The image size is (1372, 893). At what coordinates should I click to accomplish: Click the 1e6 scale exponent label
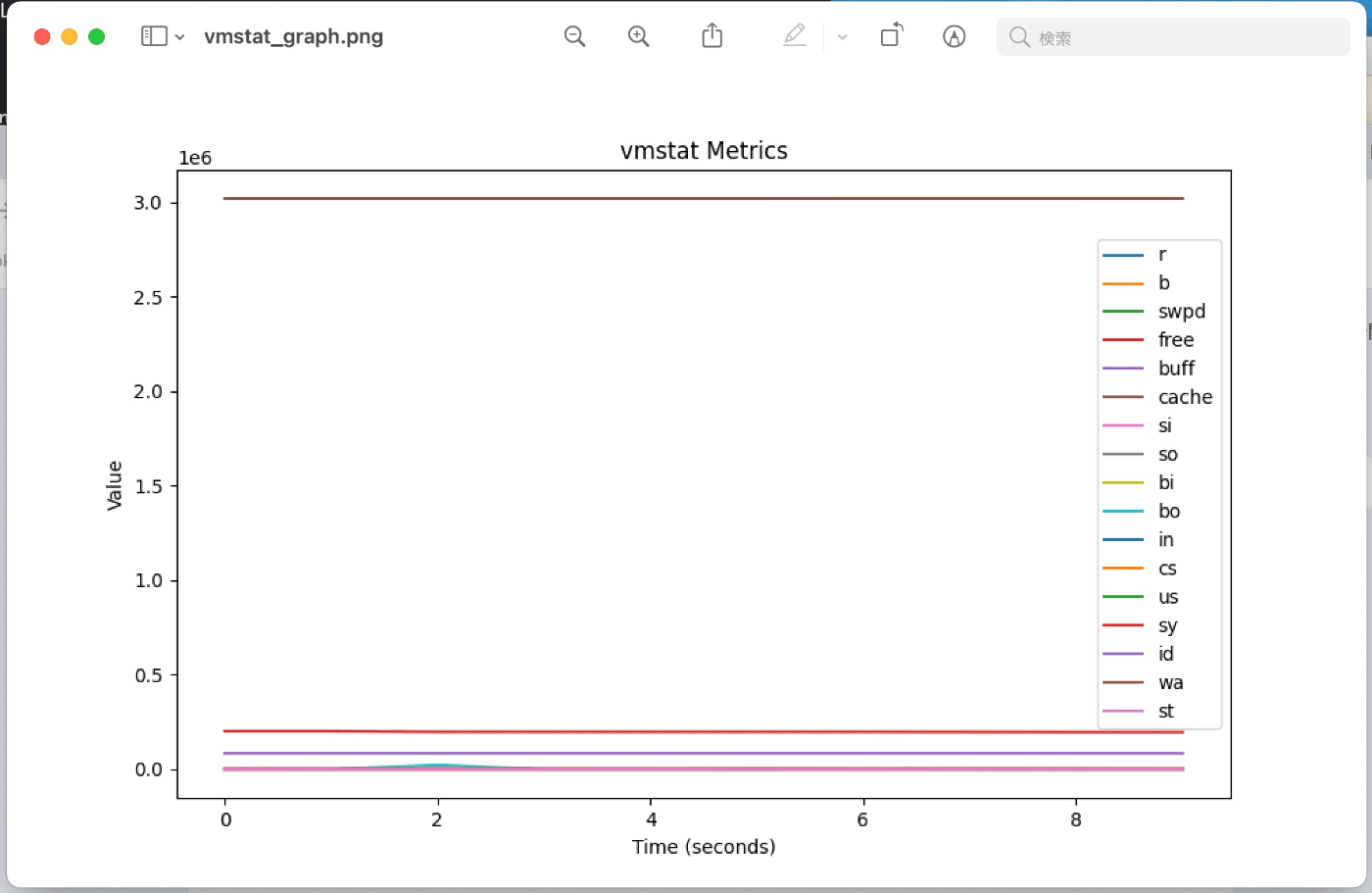click(x=195, y=159)
